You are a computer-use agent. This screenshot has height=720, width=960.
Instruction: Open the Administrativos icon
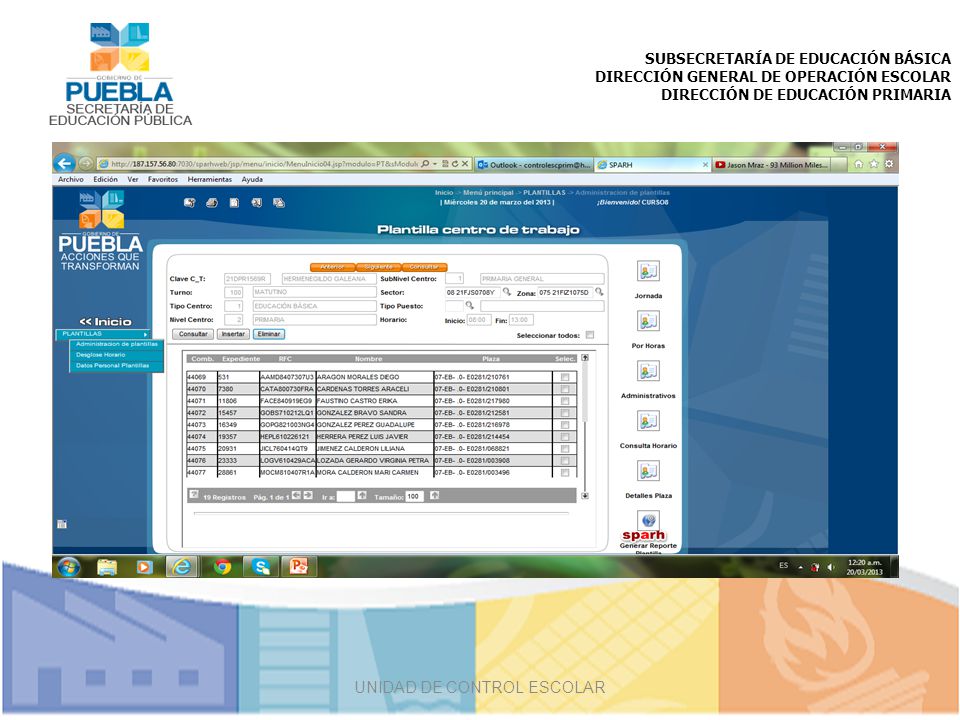click(x=648, y=372)
